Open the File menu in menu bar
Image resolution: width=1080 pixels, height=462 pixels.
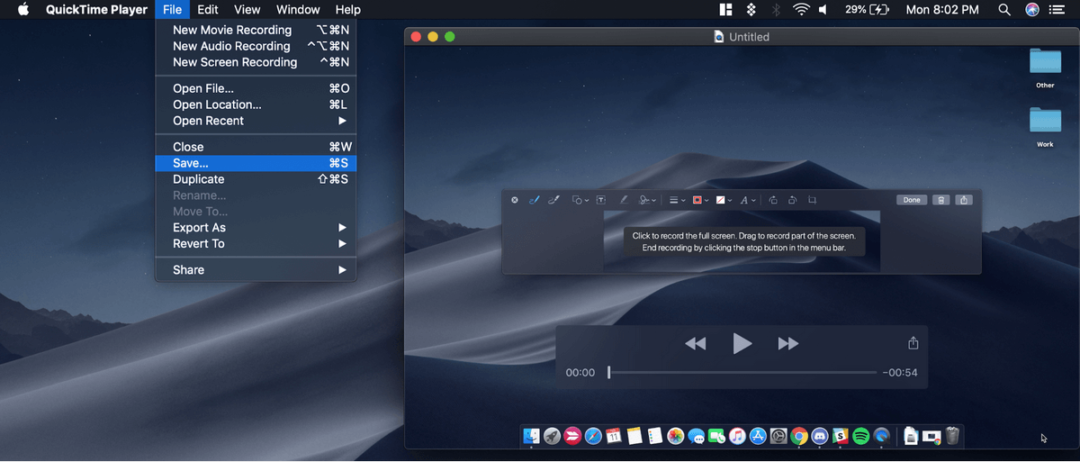point(172,10)
